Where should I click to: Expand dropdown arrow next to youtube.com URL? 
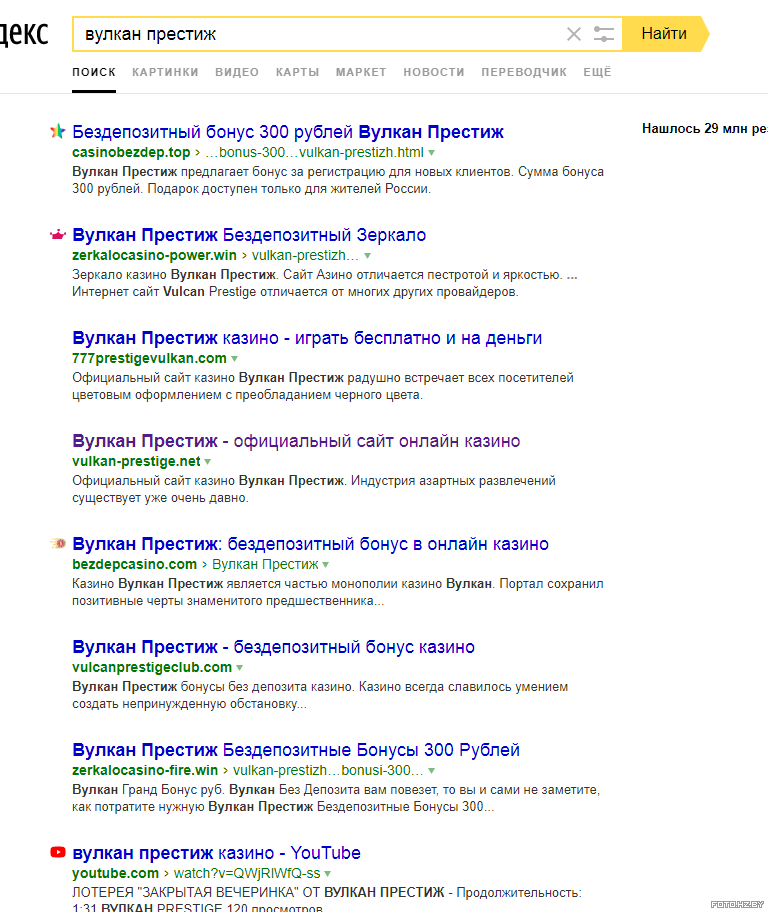pyautogui.click(x=328, y=874)
